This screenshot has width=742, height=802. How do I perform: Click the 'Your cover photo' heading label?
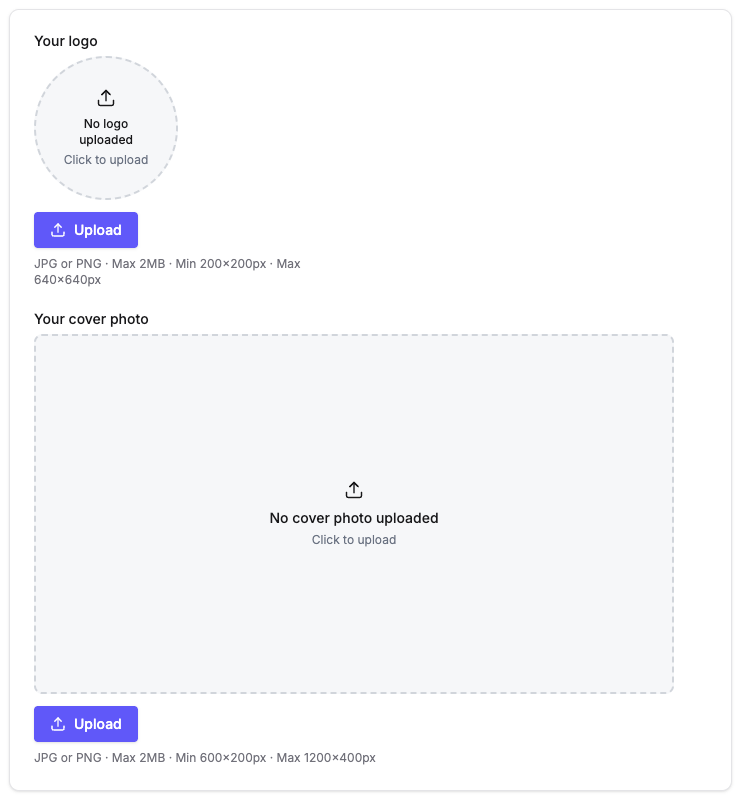[x=92, y=319]
